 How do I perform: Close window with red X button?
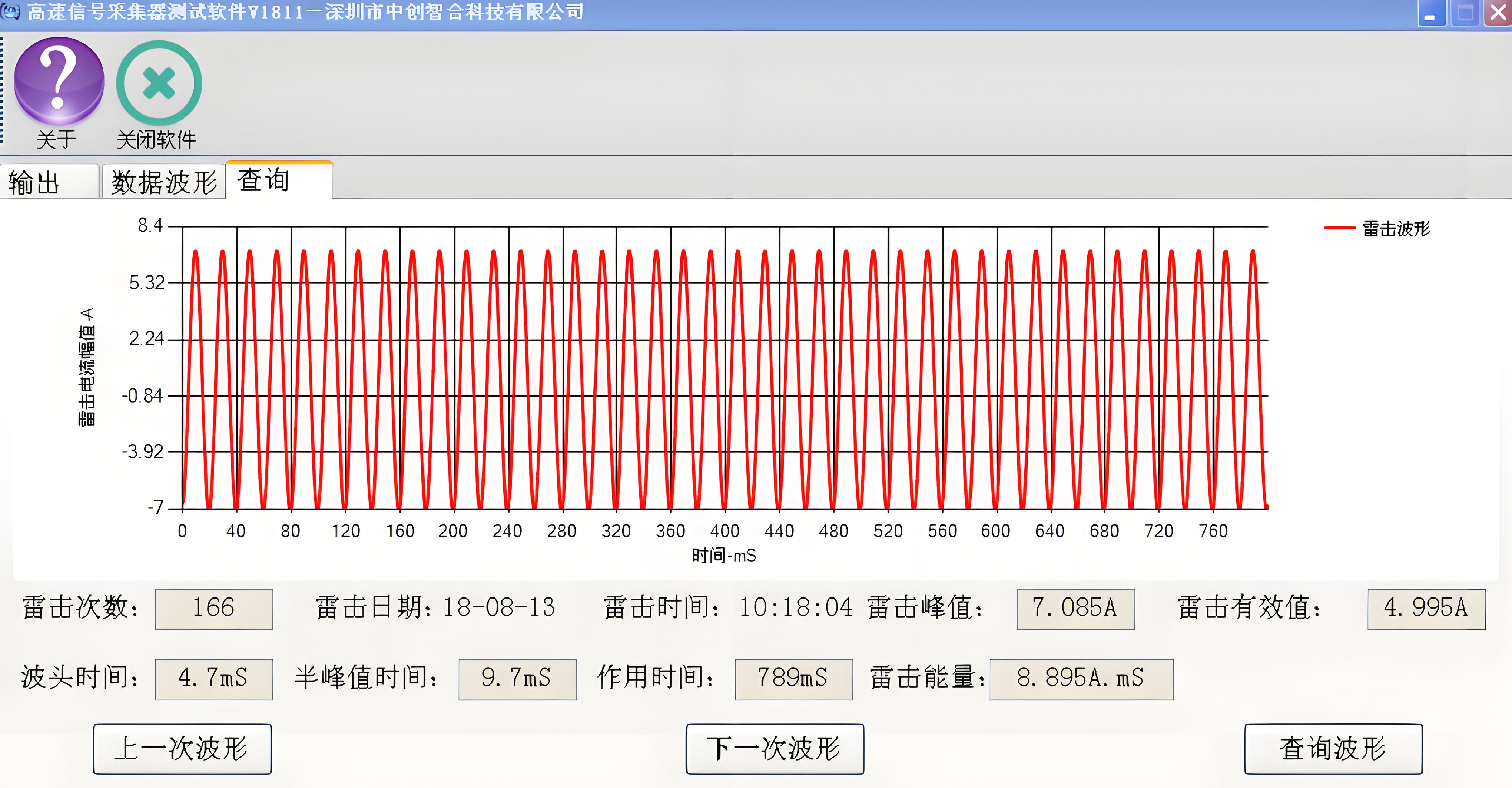(1498, 13)
